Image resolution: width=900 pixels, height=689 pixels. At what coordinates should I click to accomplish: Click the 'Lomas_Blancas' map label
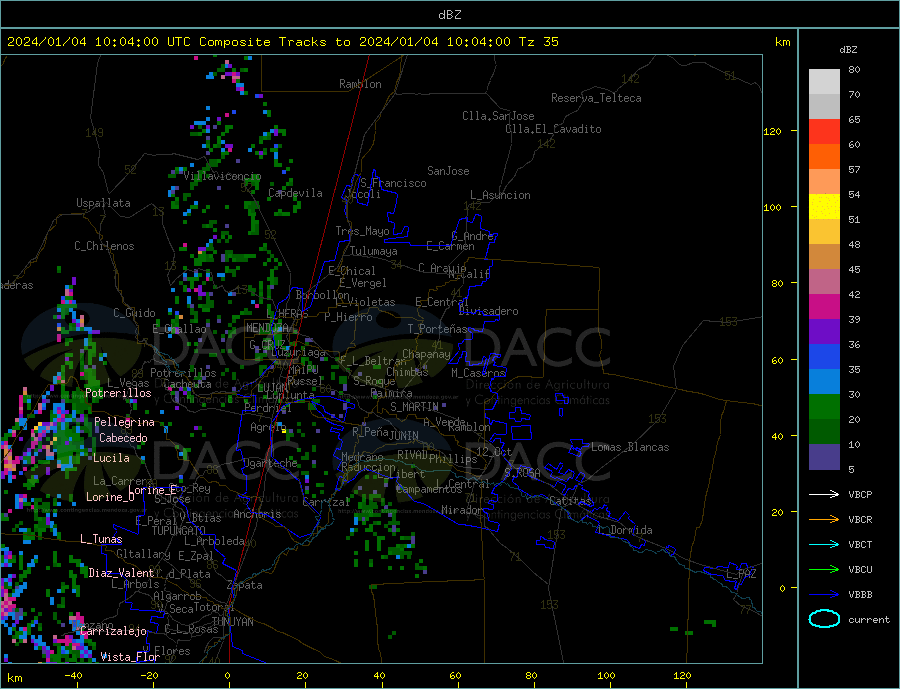pyautogui.click(x=630, y=447)
